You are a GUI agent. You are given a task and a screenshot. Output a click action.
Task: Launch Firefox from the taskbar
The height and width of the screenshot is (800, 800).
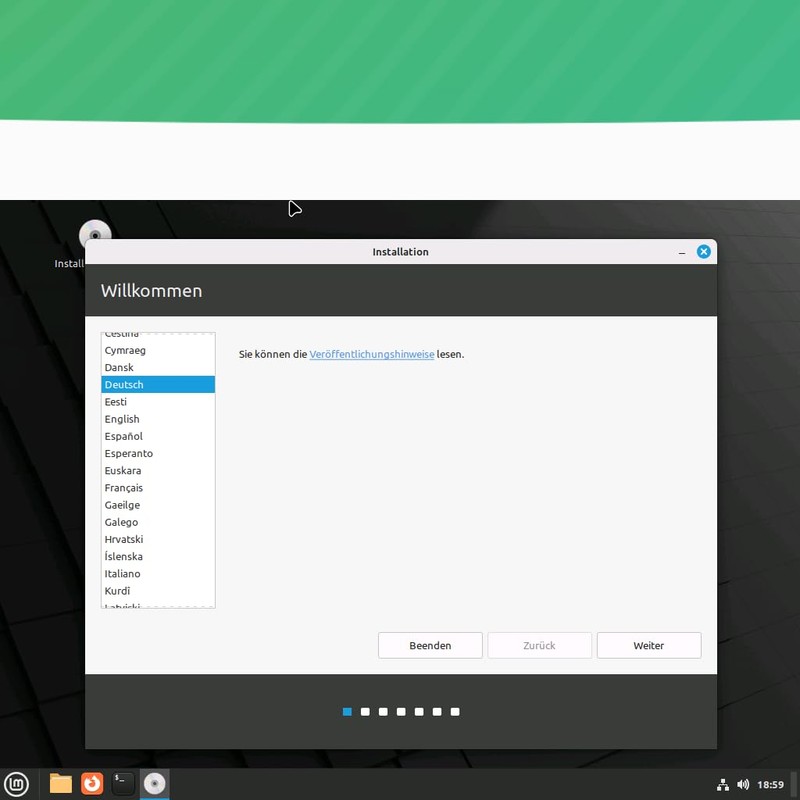92,784
